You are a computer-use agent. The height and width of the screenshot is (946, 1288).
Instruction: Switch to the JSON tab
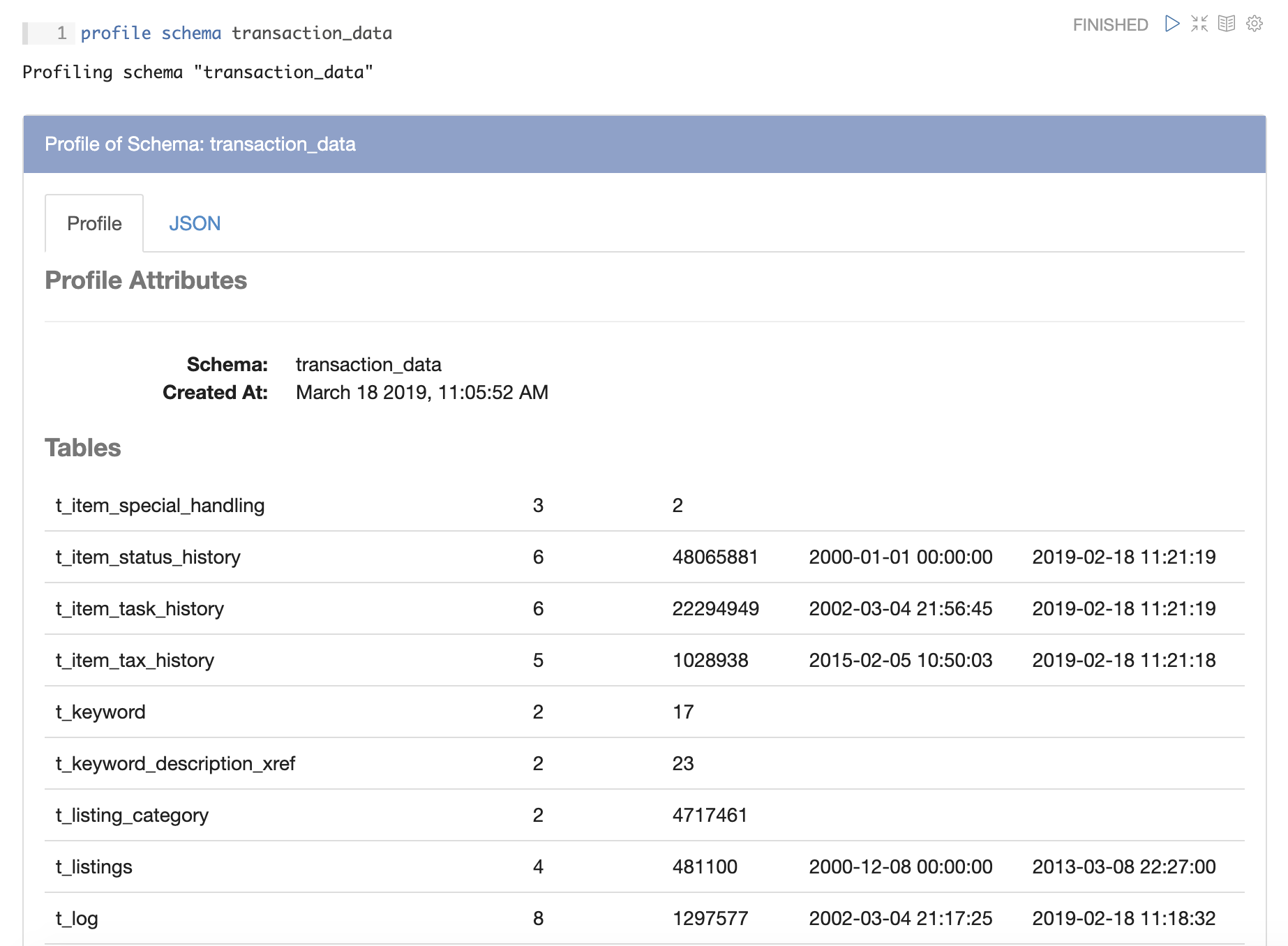pyautogui.click(x=195, y=223)
